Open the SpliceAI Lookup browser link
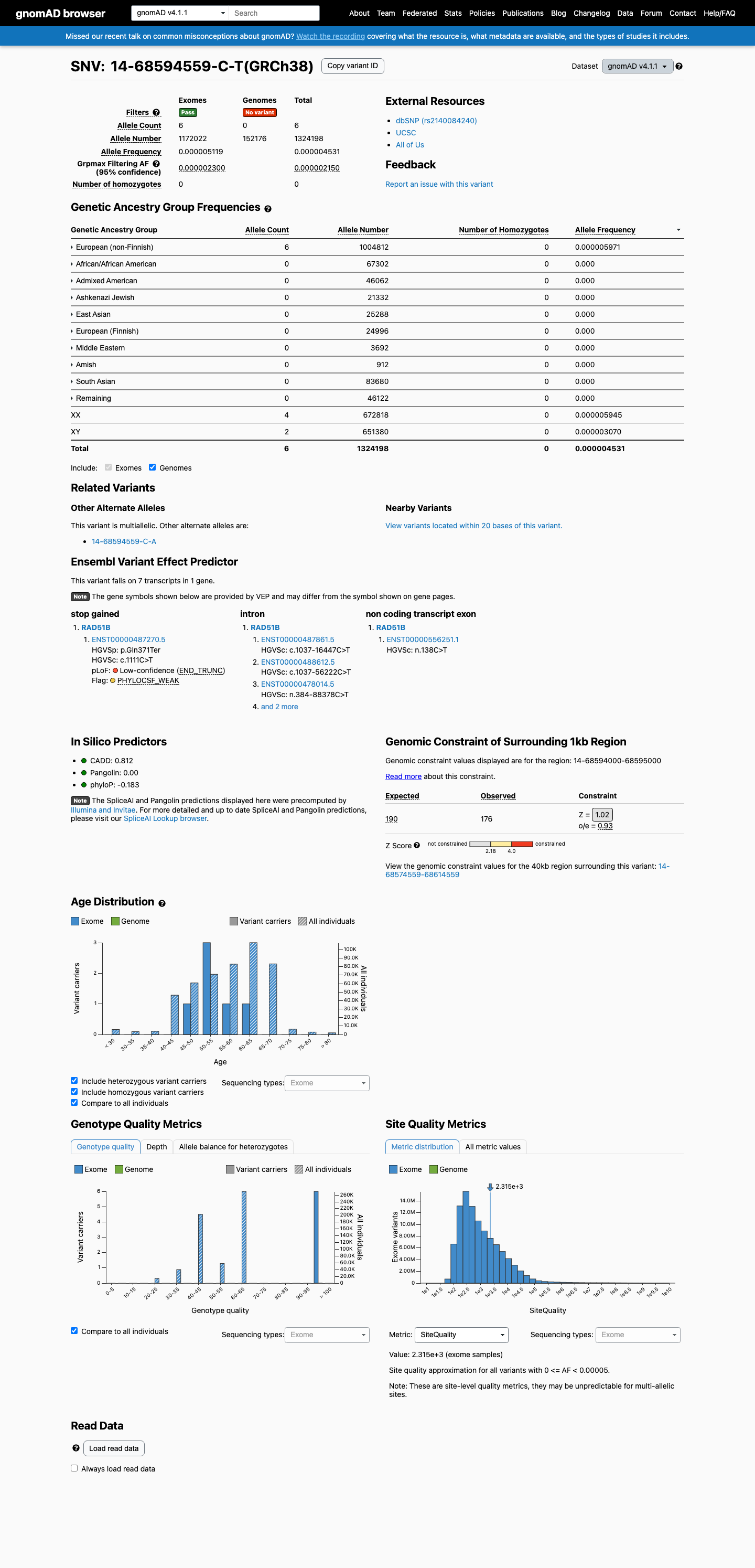The image size is (755, 1568). (x=166, y=819)
